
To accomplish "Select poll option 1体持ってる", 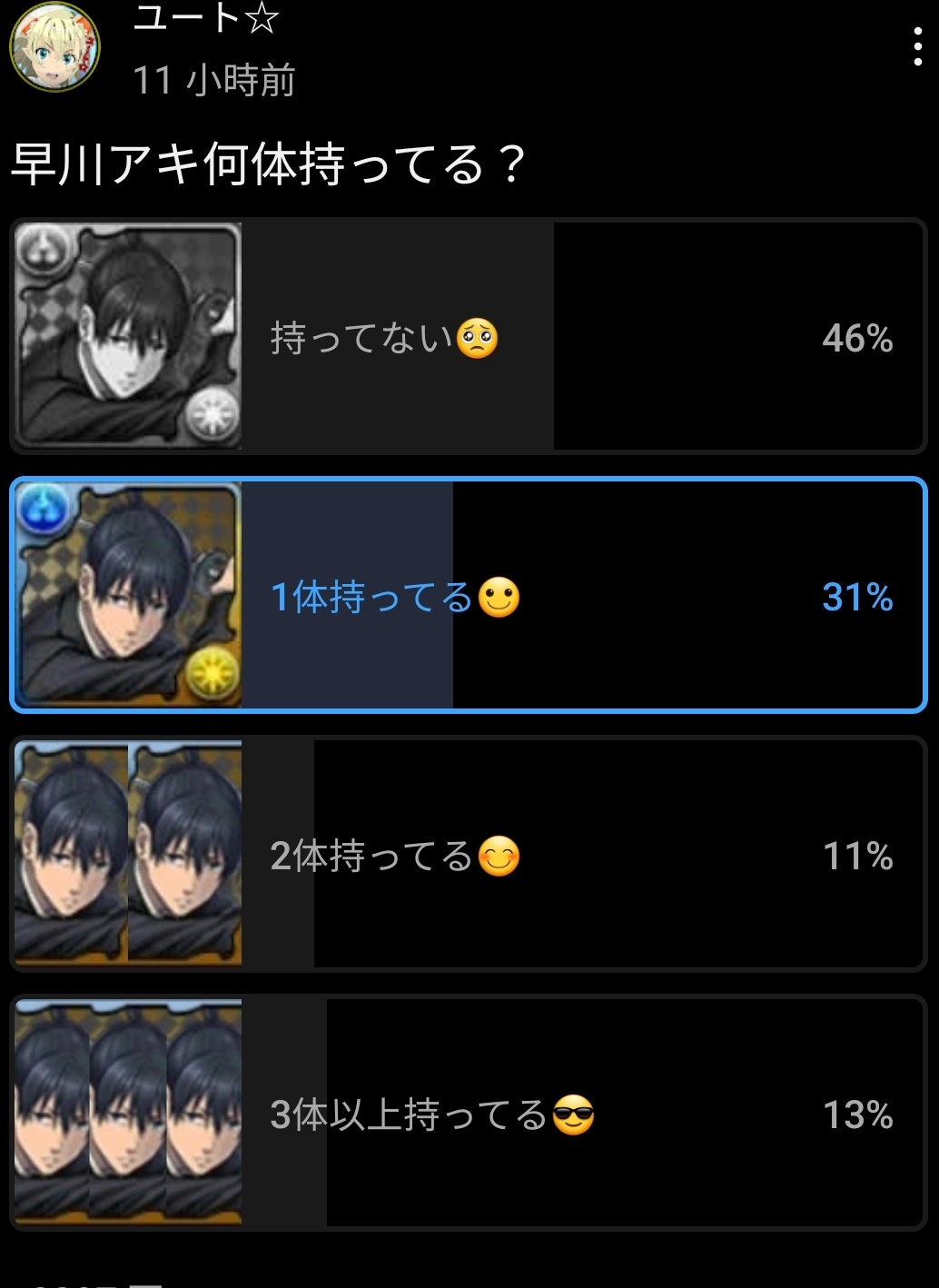I will point(469,595).
